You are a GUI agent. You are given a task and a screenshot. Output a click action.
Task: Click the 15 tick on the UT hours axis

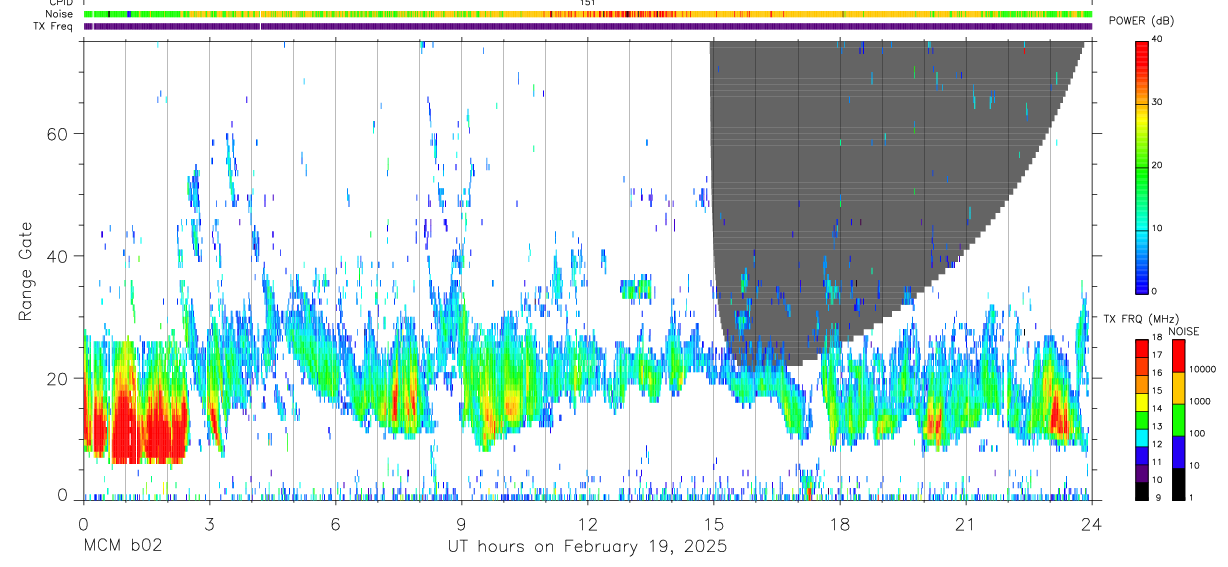click(x=714, y=523)
